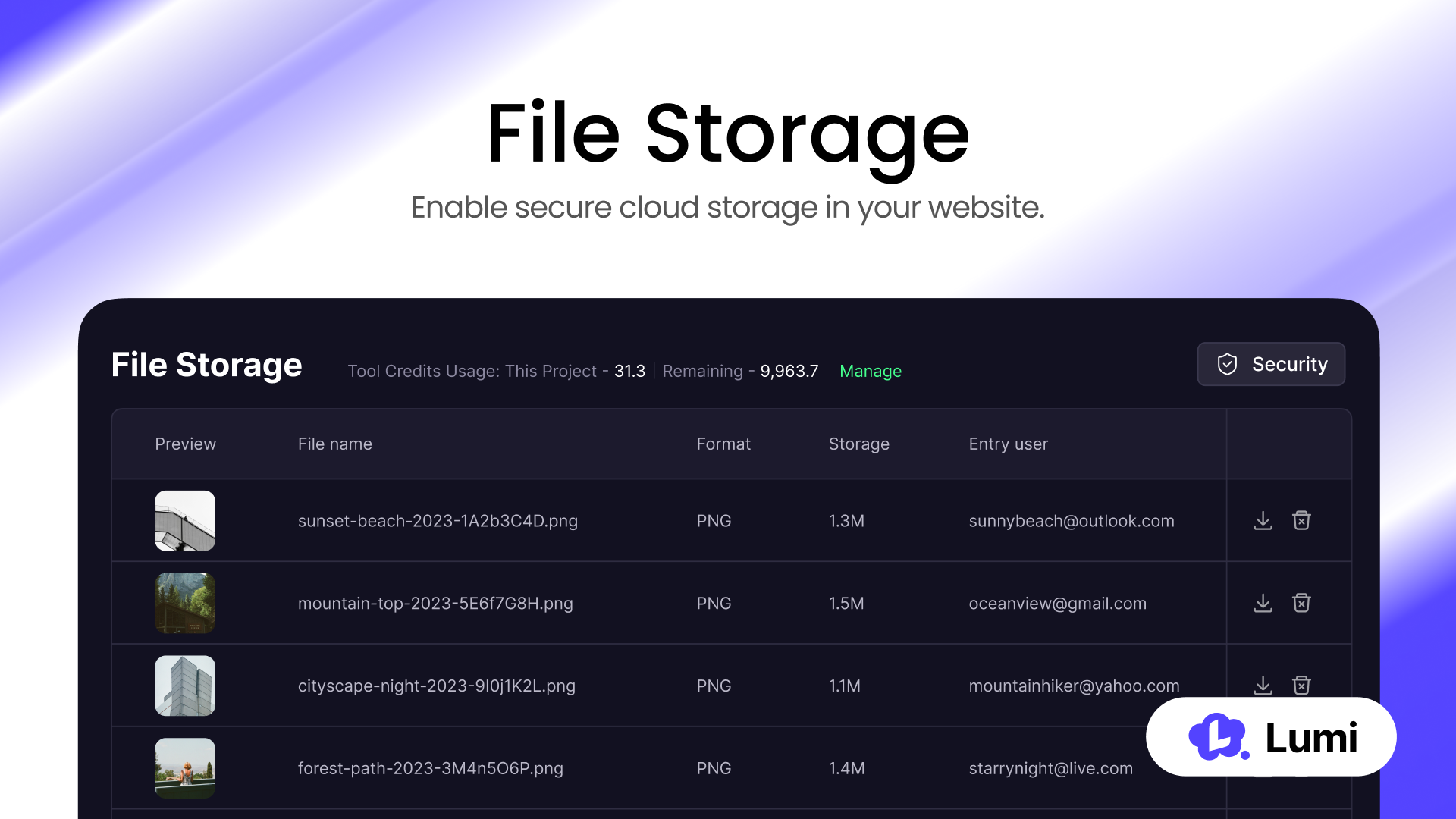Open the Security settings button
Viewport: 1456px width, 819px height.
tap(1271, 364)
